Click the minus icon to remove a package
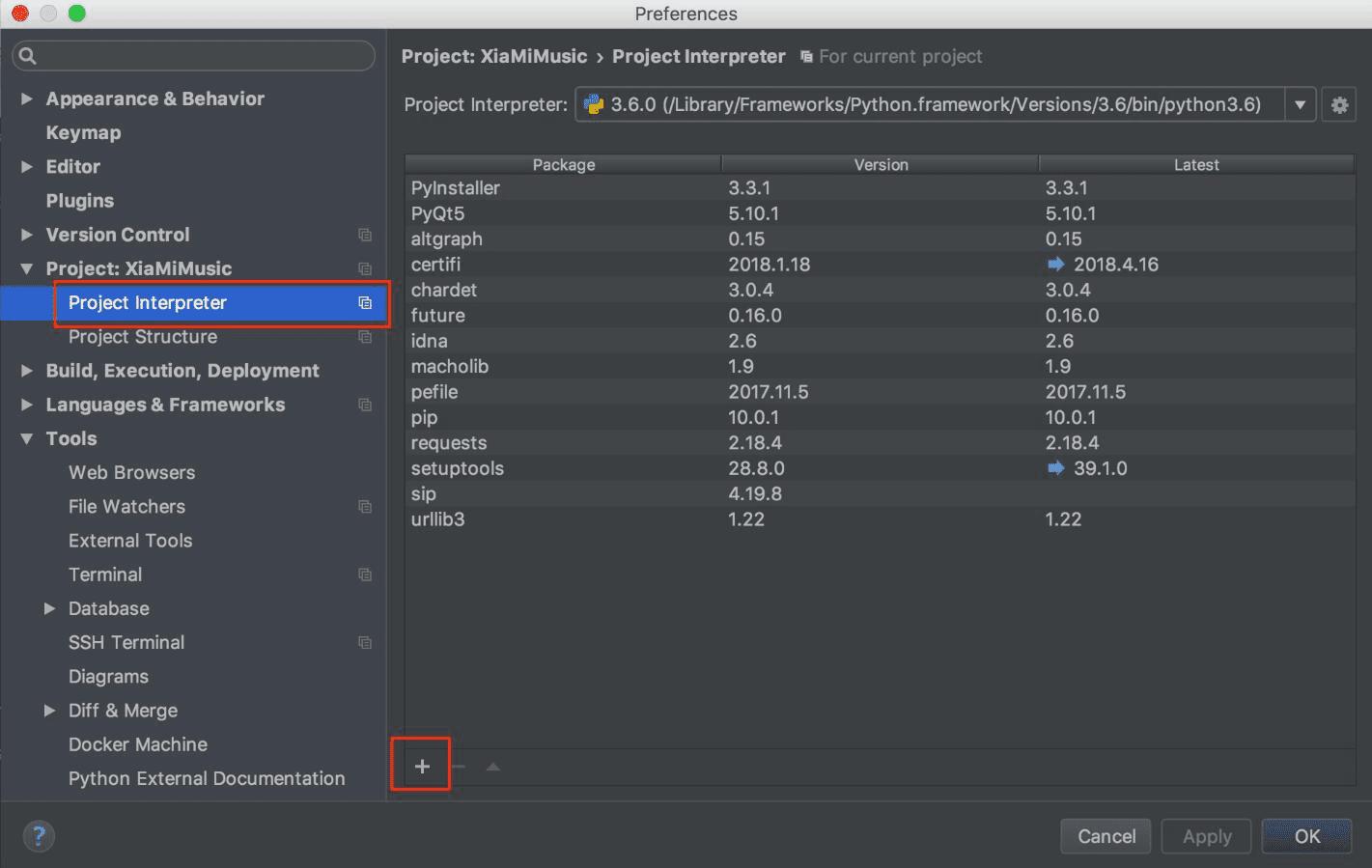 tap(457, 765)
